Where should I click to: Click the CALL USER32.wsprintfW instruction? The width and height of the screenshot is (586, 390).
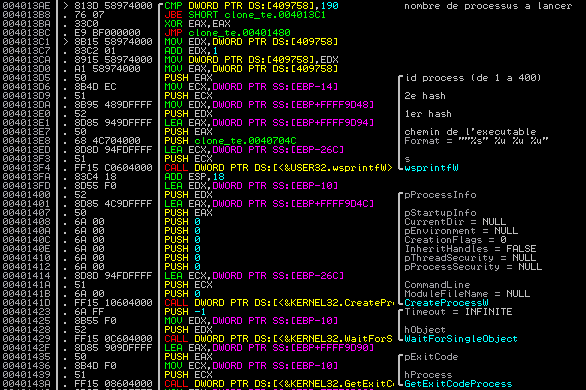click(x=278, y=168)
